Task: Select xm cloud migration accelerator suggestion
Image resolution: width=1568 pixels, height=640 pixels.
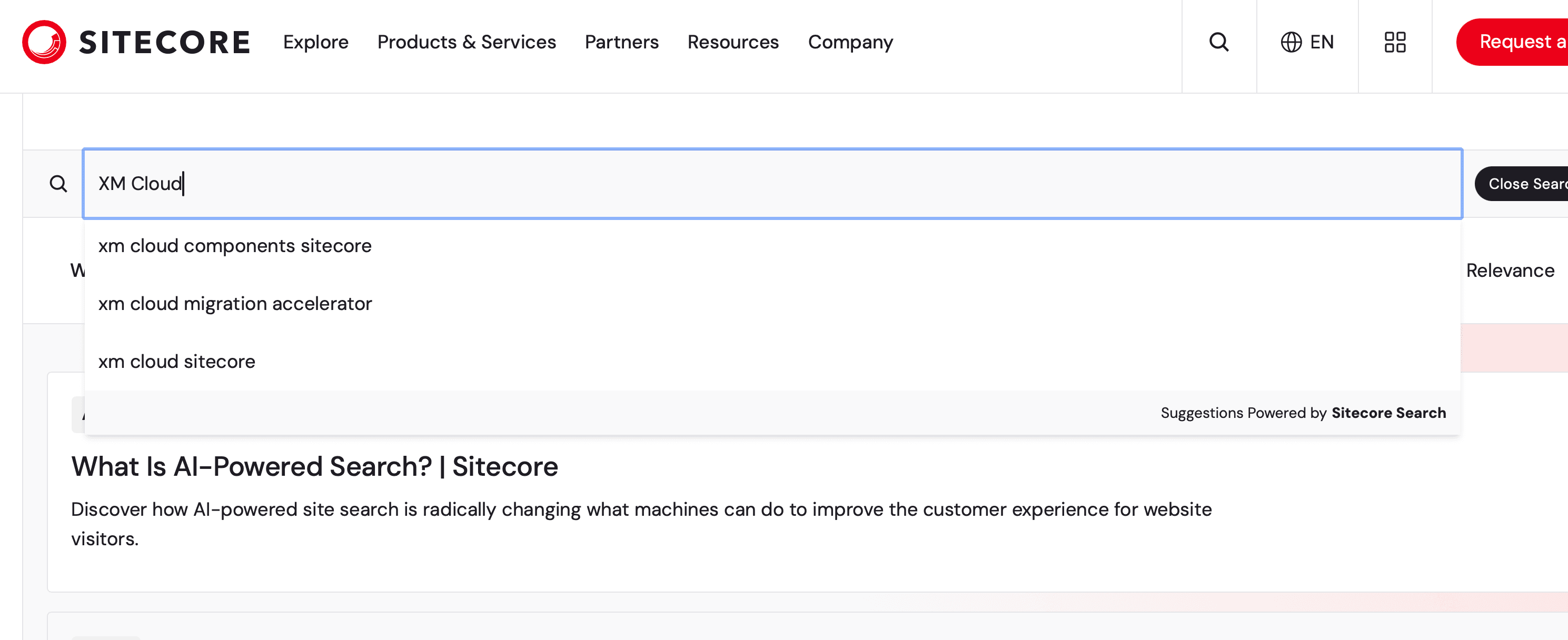Action: [x=235, y=304]
